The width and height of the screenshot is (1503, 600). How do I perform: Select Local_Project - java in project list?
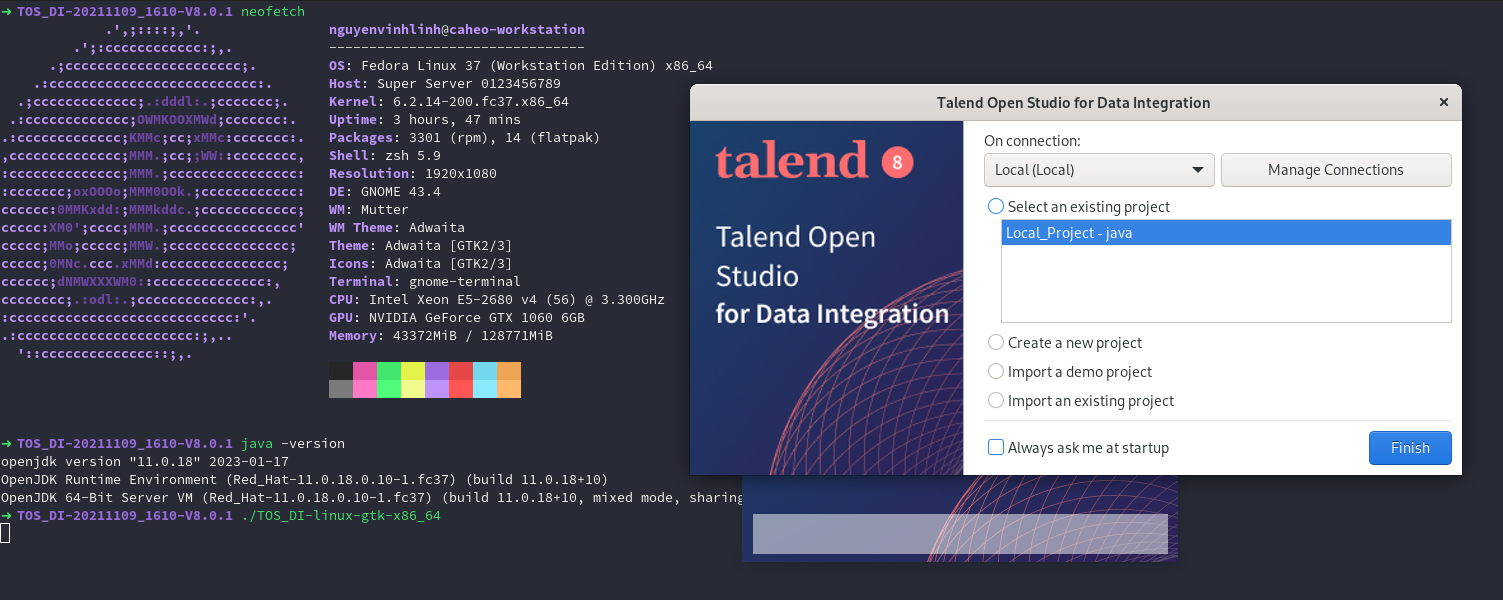(1226, 233)
